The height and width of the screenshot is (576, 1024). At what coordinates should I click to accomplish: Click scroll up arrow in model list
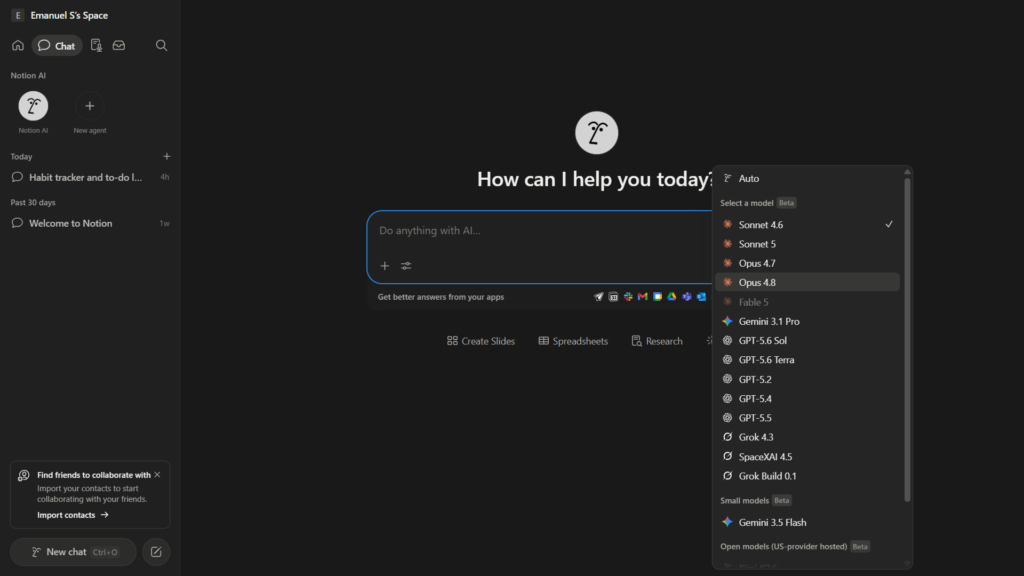click(x=907, y=172)
